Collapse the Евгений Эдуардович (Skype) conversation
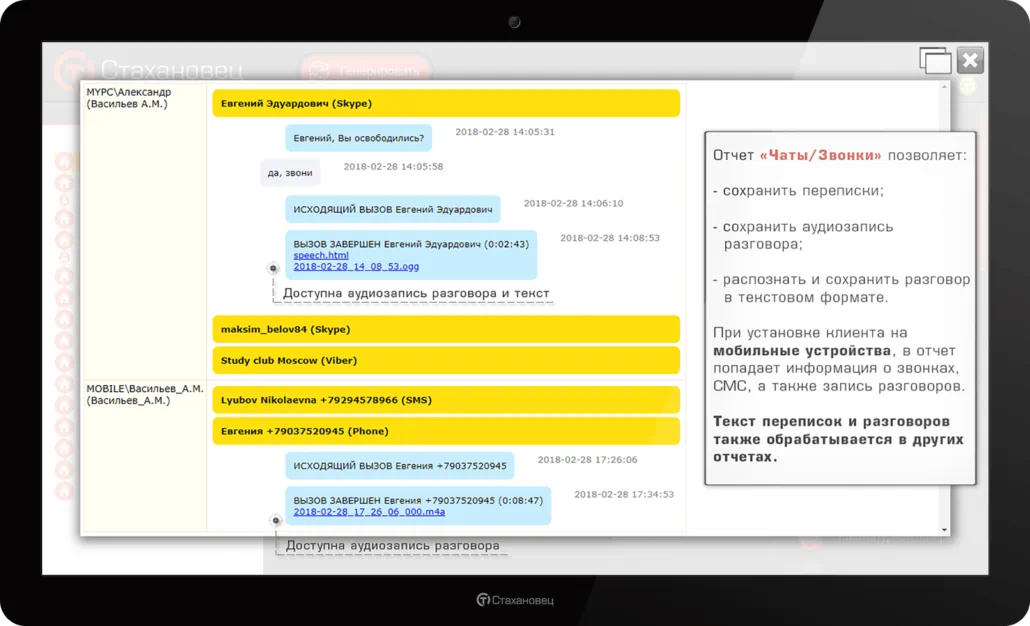The width and height of the screenshot is (1030, 626). 445,103
